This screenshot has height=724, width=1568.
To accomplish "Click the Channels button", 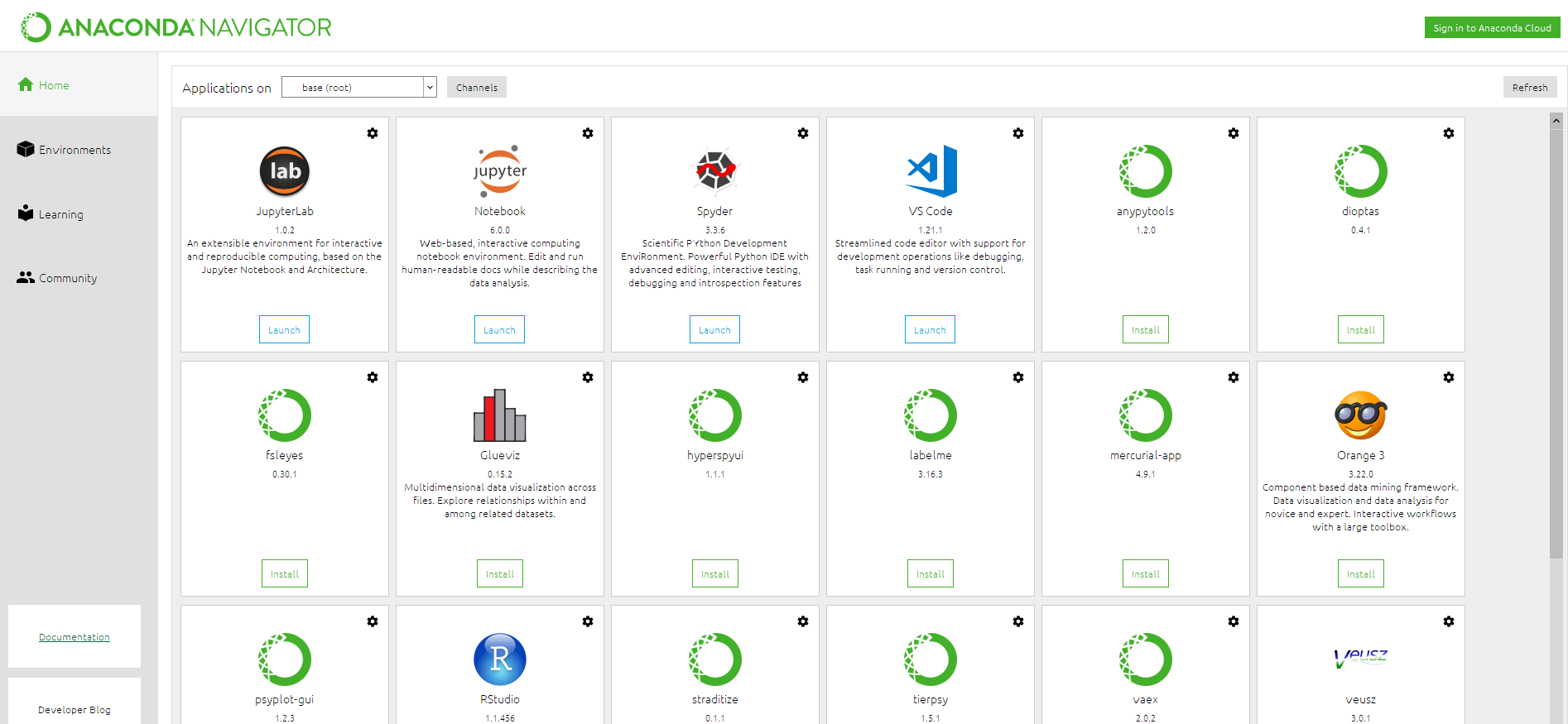I will pos(477,87).
